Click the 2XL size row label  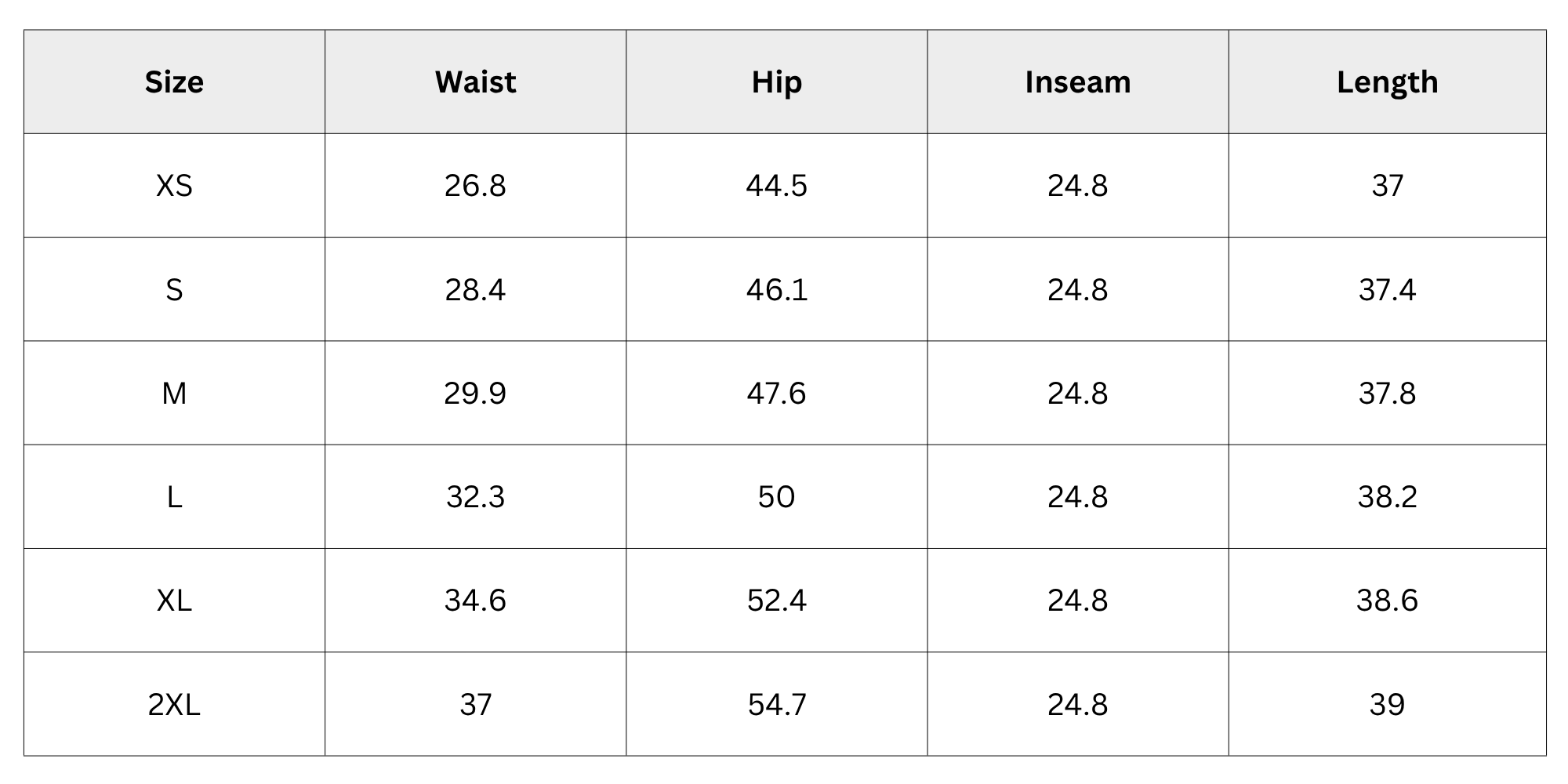(x=174, y=704)
